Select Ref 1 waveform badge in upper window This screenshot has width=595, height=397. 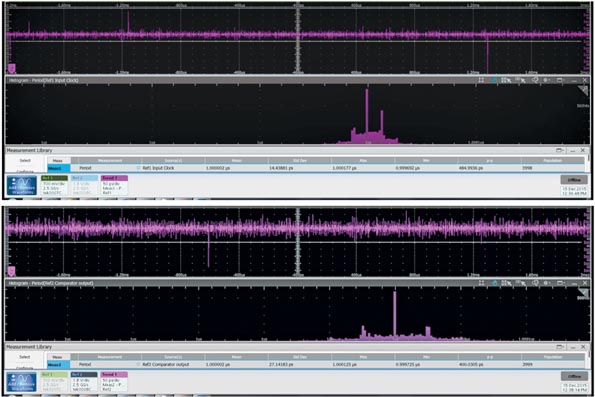[x=54, y=185]
